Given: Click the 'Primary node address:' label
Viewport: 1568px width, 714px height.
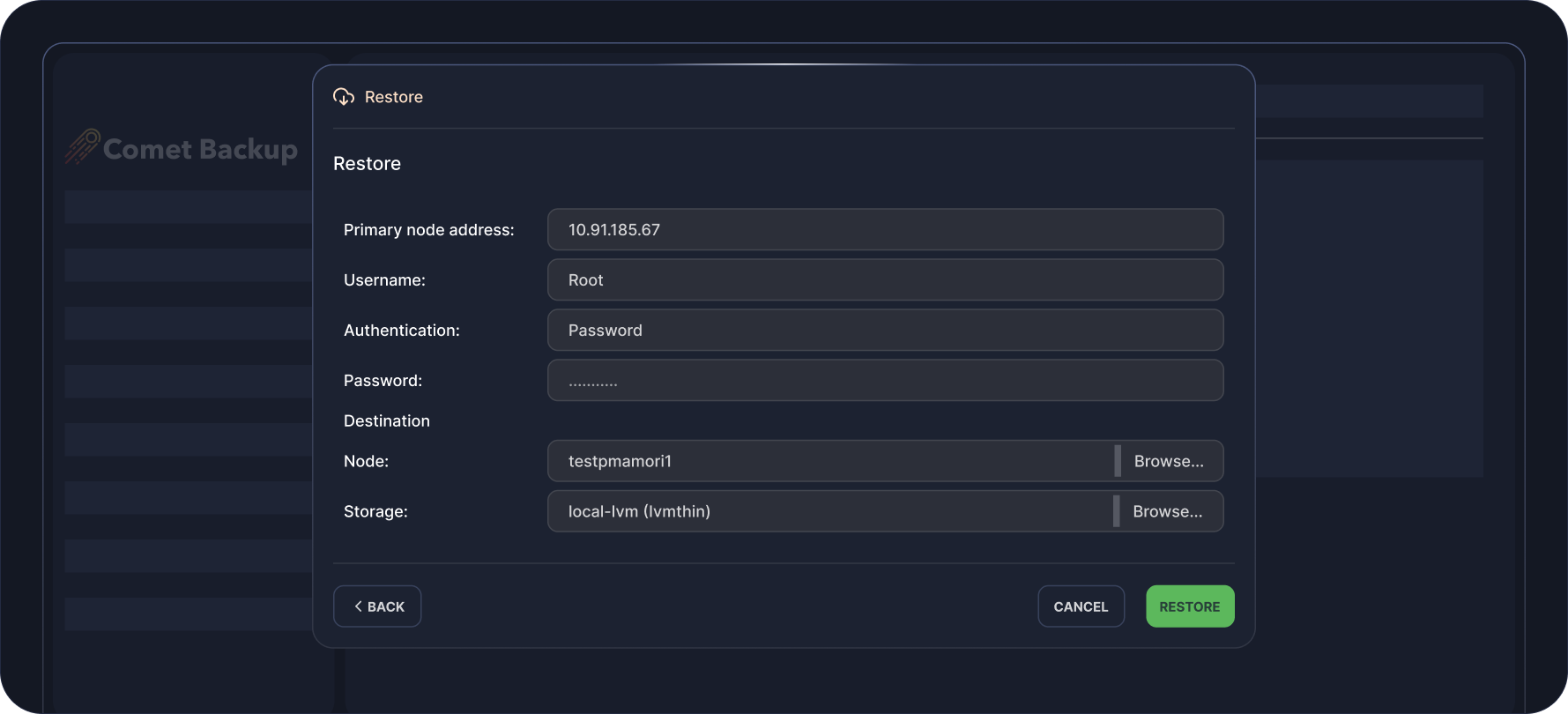Looking at the screenshot, I should 428,230.
